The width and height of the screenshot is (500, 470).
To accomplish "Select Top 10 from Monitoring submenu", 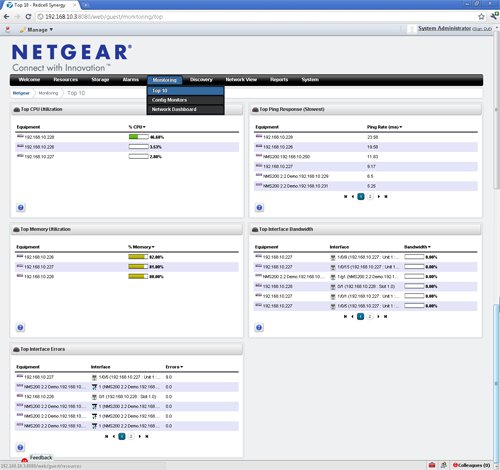I will (185, 91).
